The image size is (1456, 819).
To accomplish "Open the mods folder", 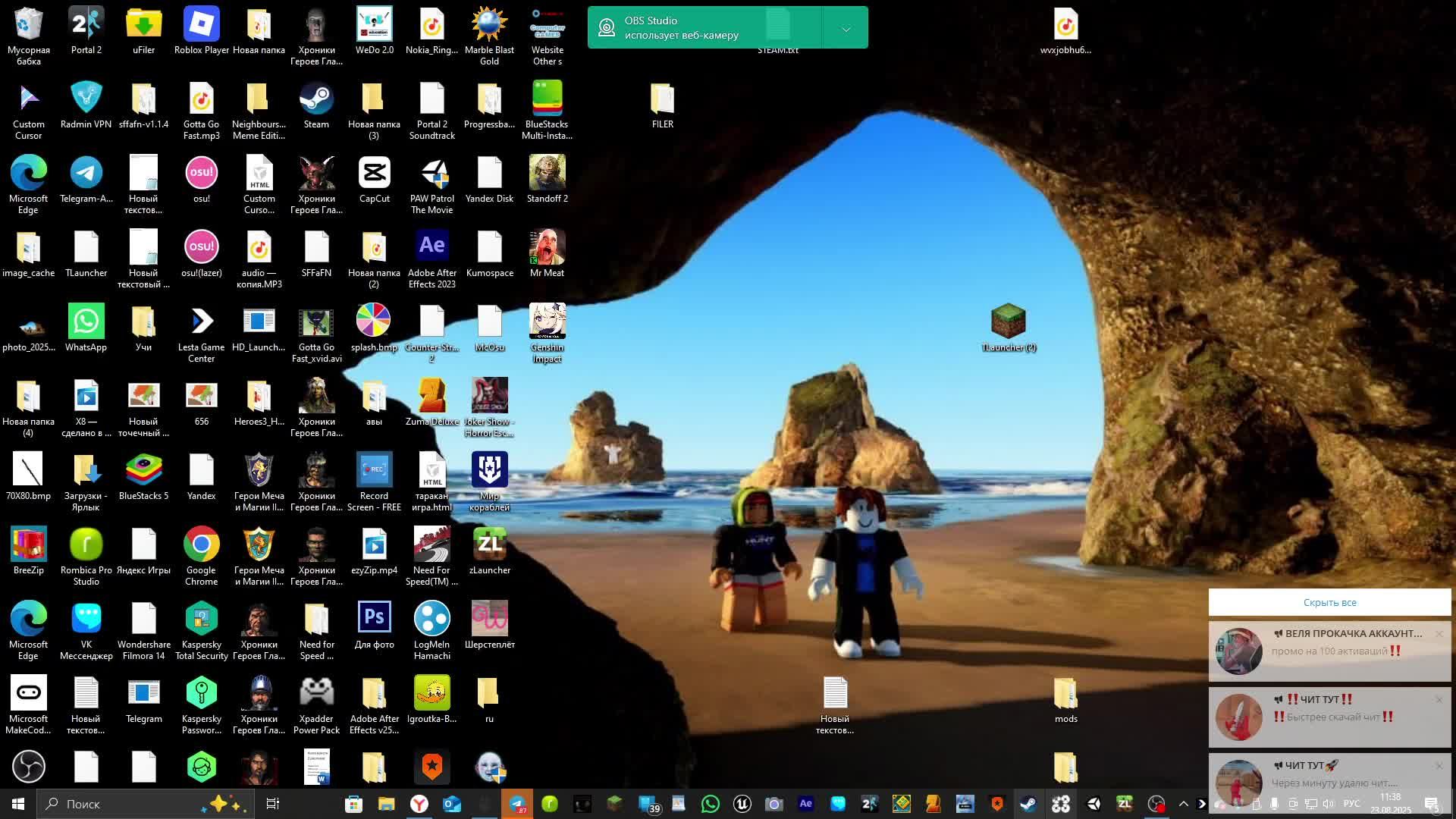I will (x=1065, y=695).
